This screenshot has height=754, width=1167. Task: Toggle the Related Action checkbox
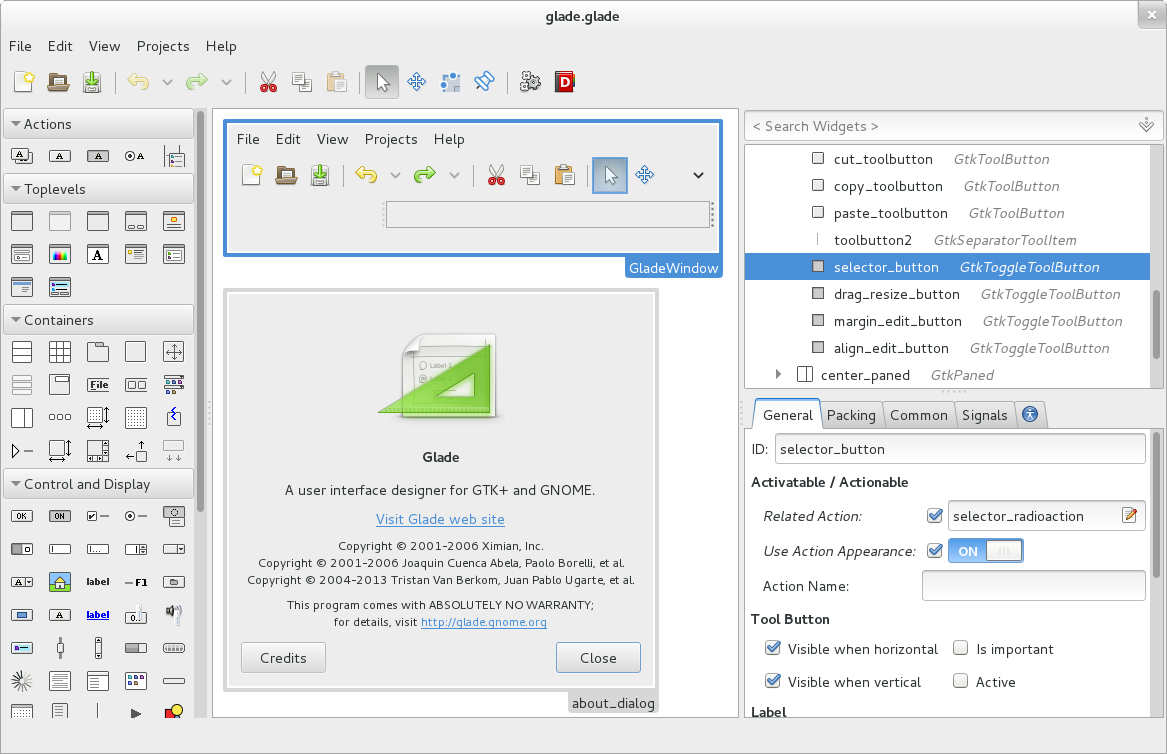point(935,515)
